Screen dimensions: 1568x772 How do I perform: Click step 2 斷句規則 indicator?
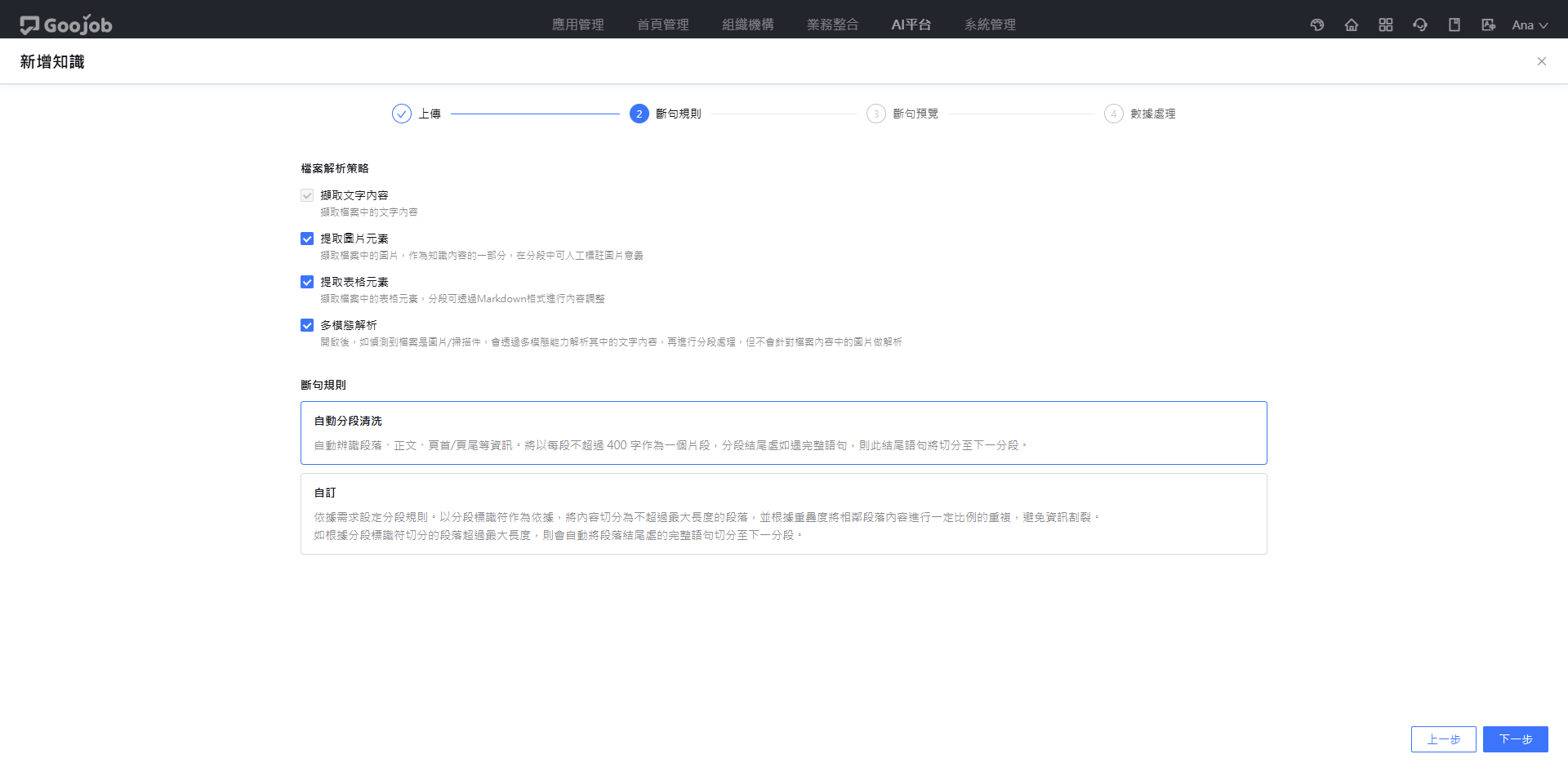[639, 114]
